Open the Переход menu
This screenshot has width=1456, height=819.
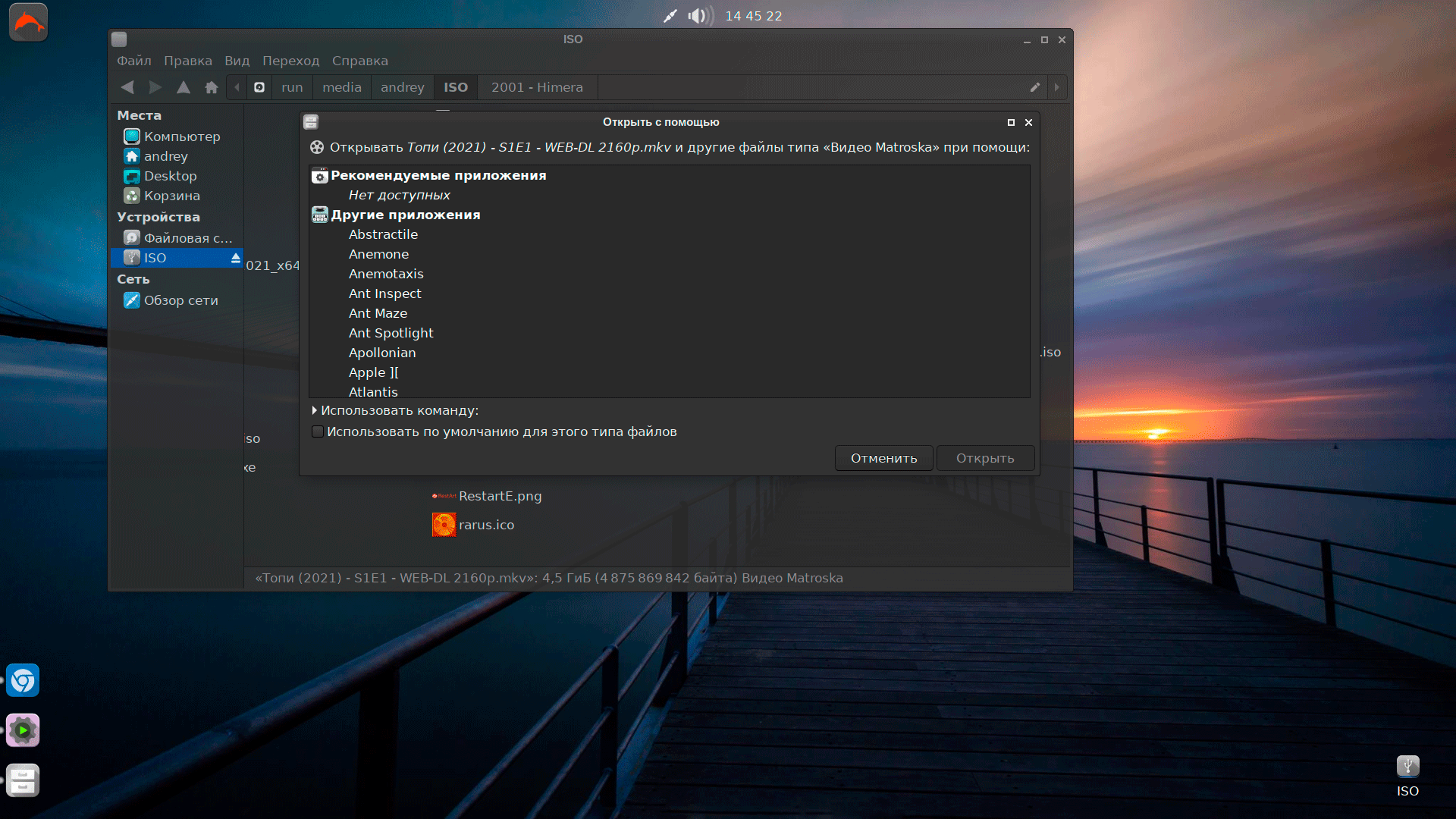click(x=290, y=61)
